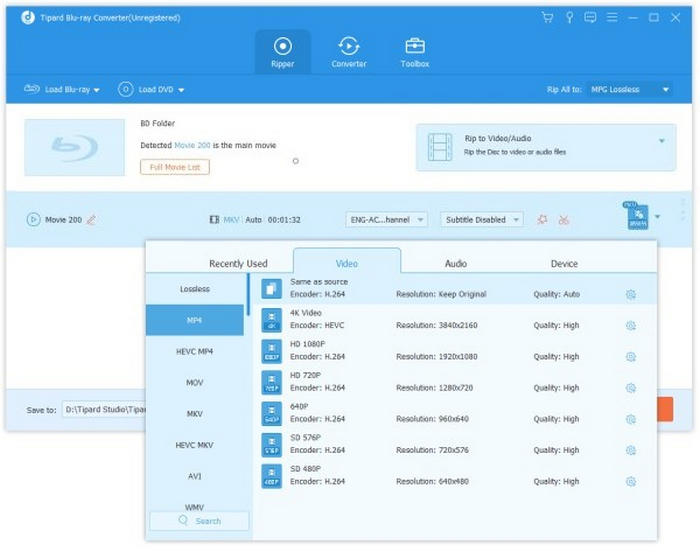This screenshot has width=700, height=552.
Task: Click the format Search field
Action: (199, 521)
